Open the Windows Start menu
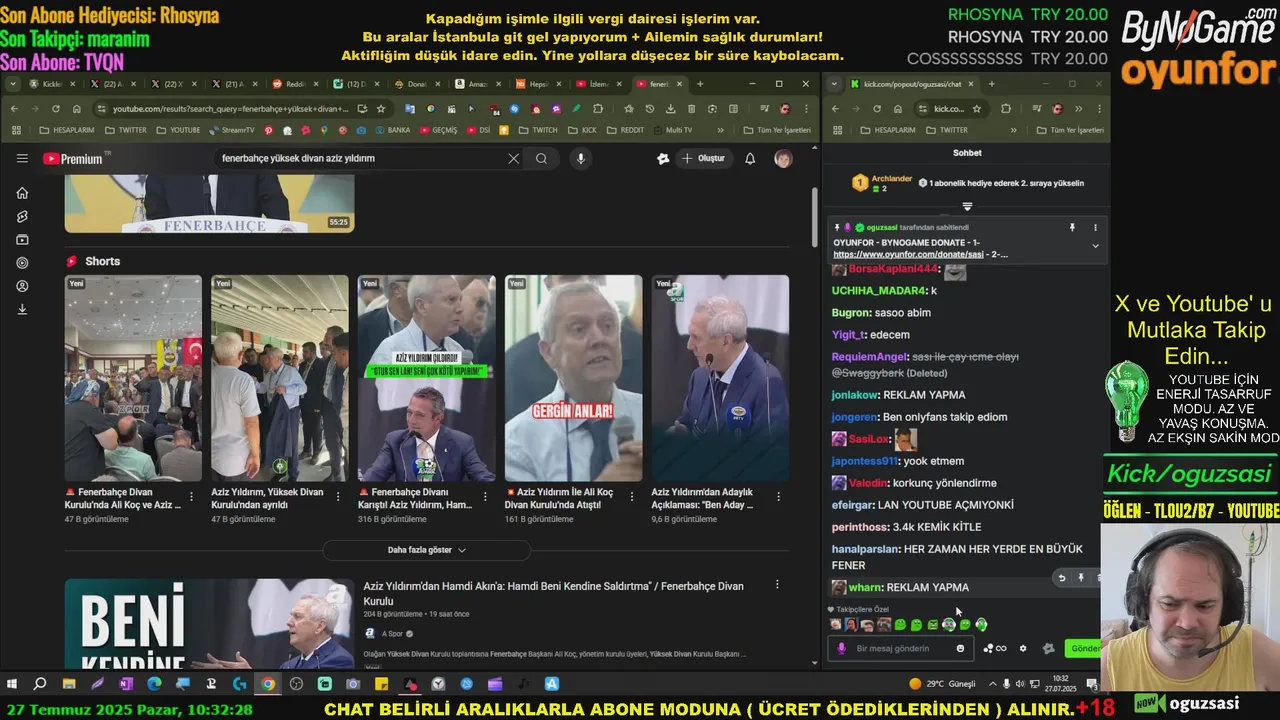 pos(12,684)
